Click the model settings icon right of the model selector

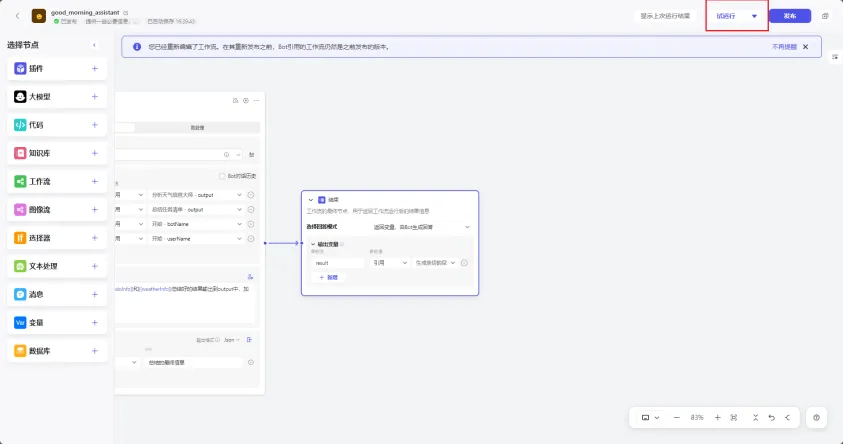point(251,155)
